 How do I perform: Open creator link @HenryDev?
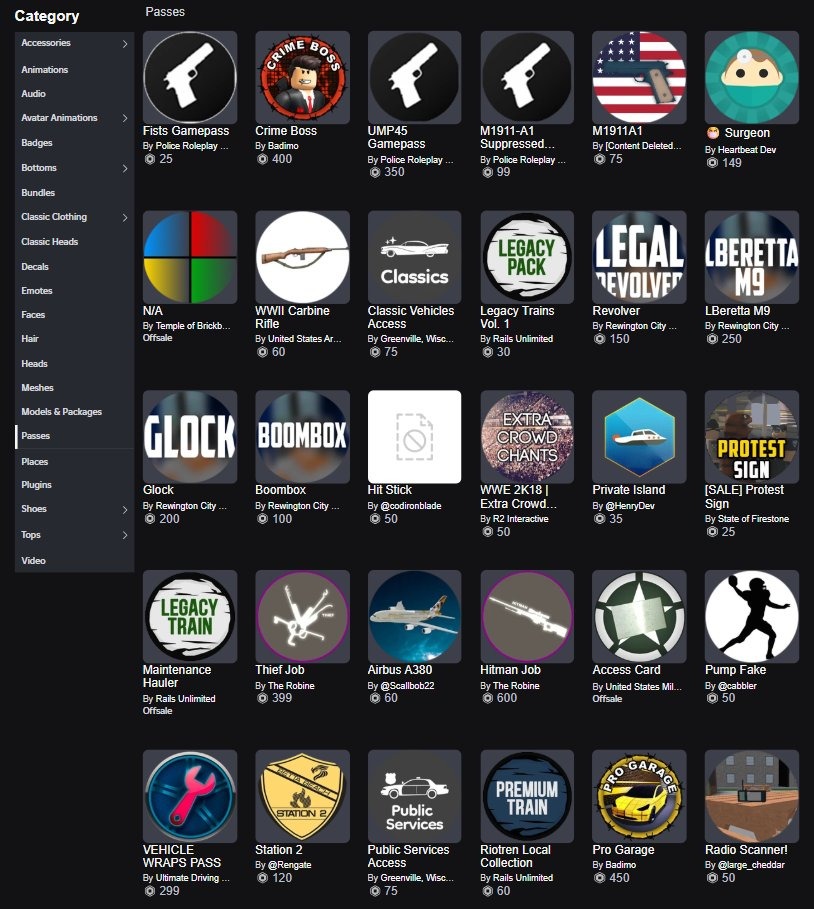click(630, 506)
